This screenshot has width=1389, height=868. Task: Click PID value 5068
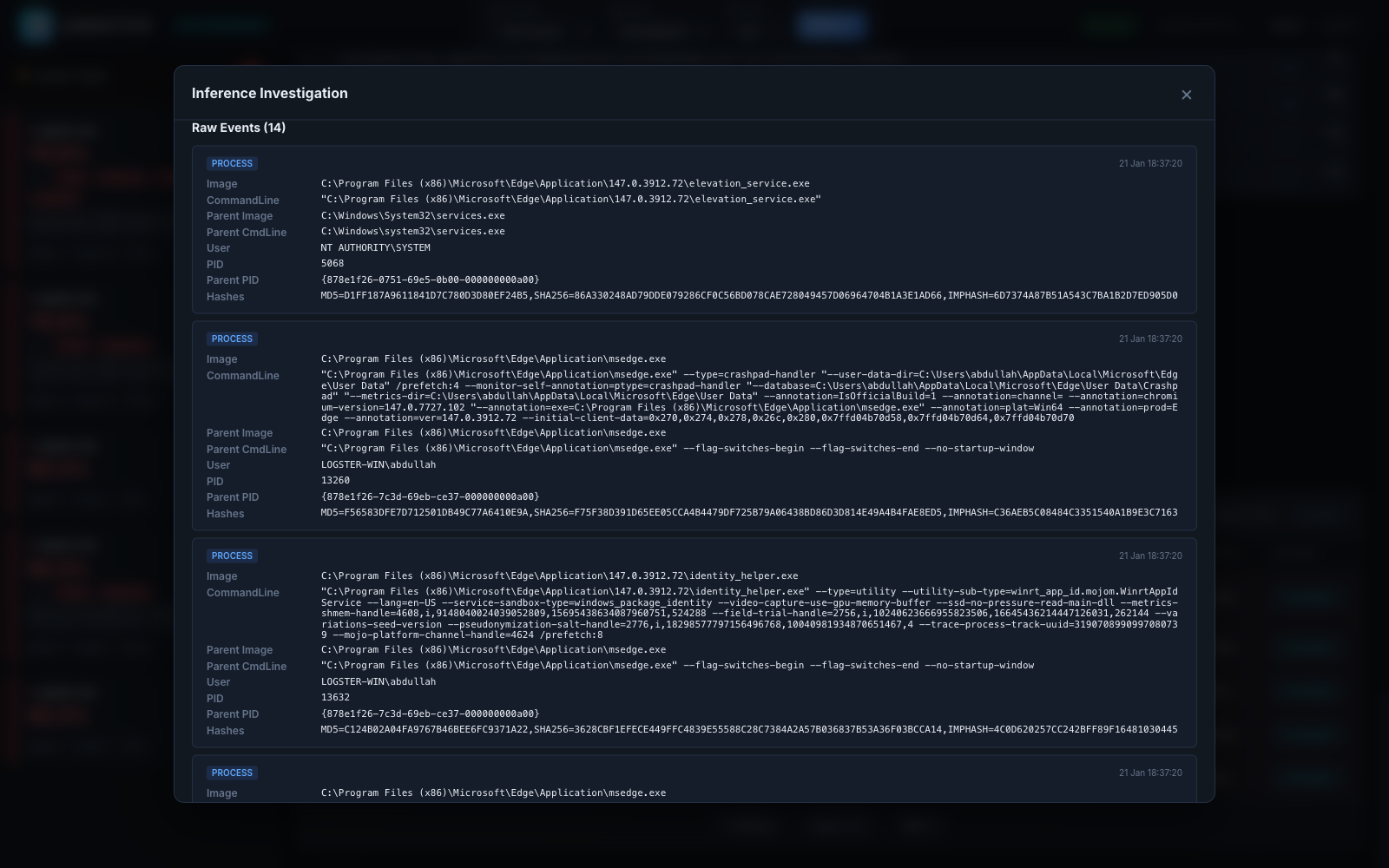coord(332,264)
